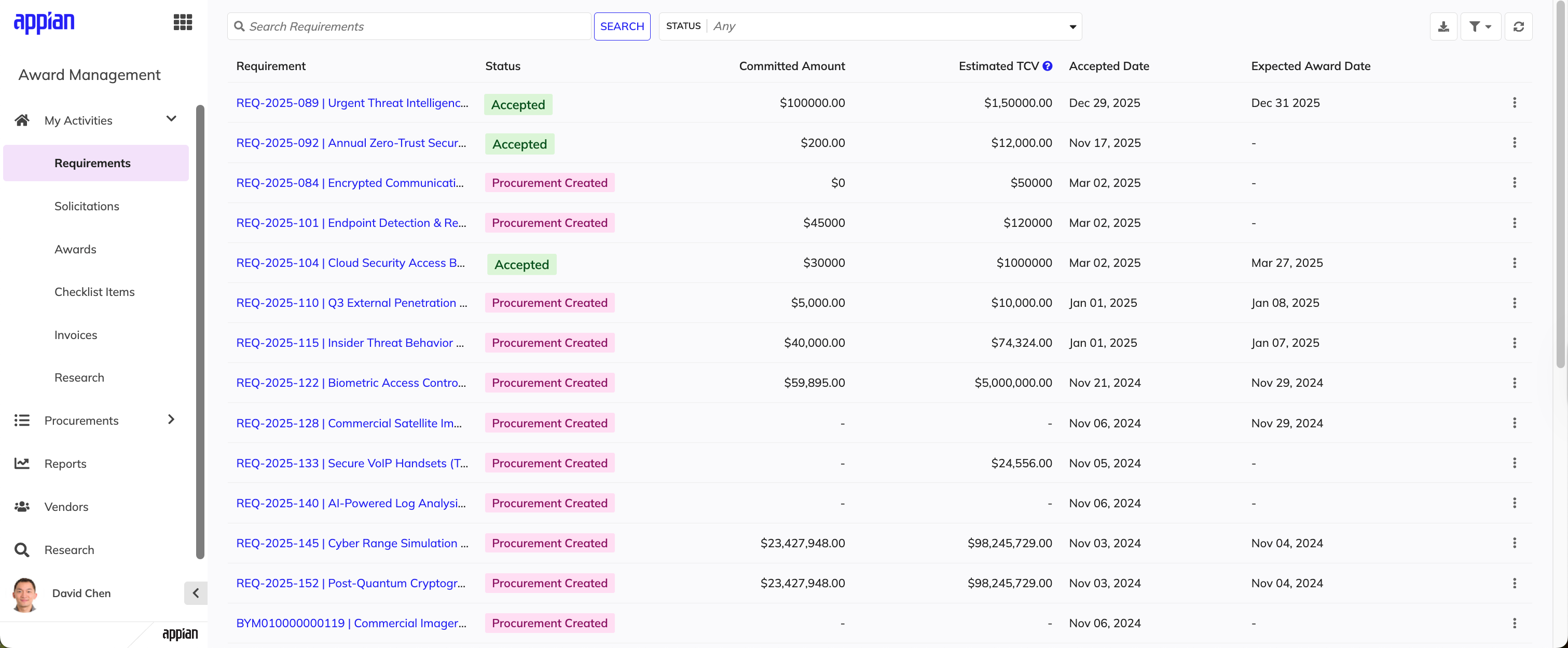Screen dimensions: 1568x648
Task: Open row actions for BYM010000000119
Action: point(1515,623)
